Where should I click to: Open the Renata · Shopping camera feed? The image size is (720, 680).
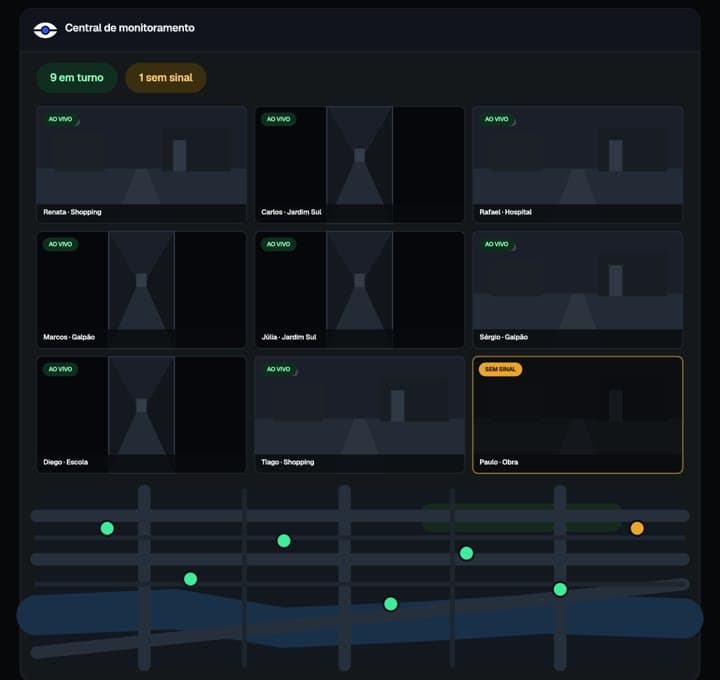[x=141, y=164]
